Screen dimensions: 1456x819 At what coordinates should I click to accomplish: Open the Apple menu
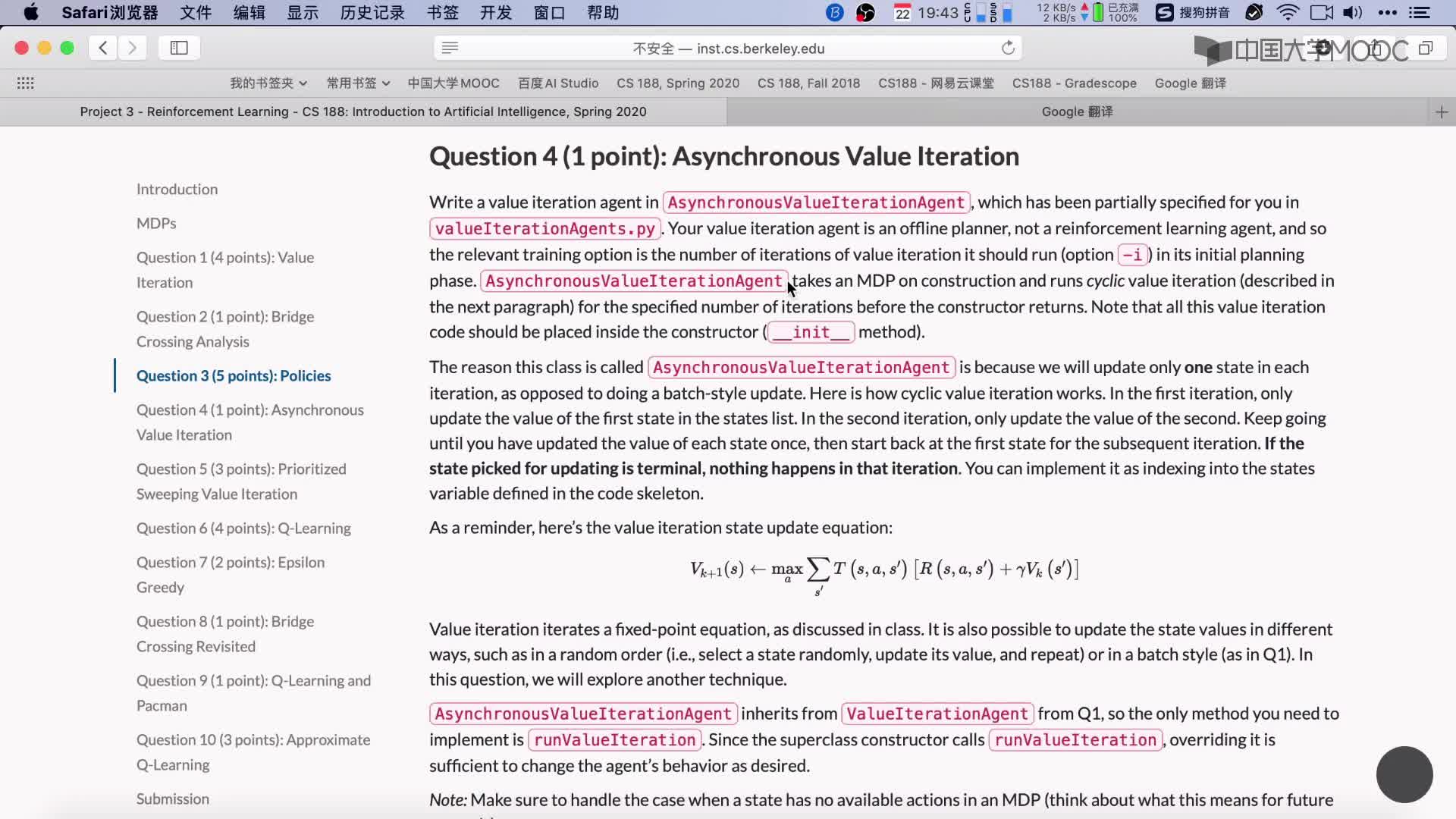pyautogui.click(x=31, y=12)
